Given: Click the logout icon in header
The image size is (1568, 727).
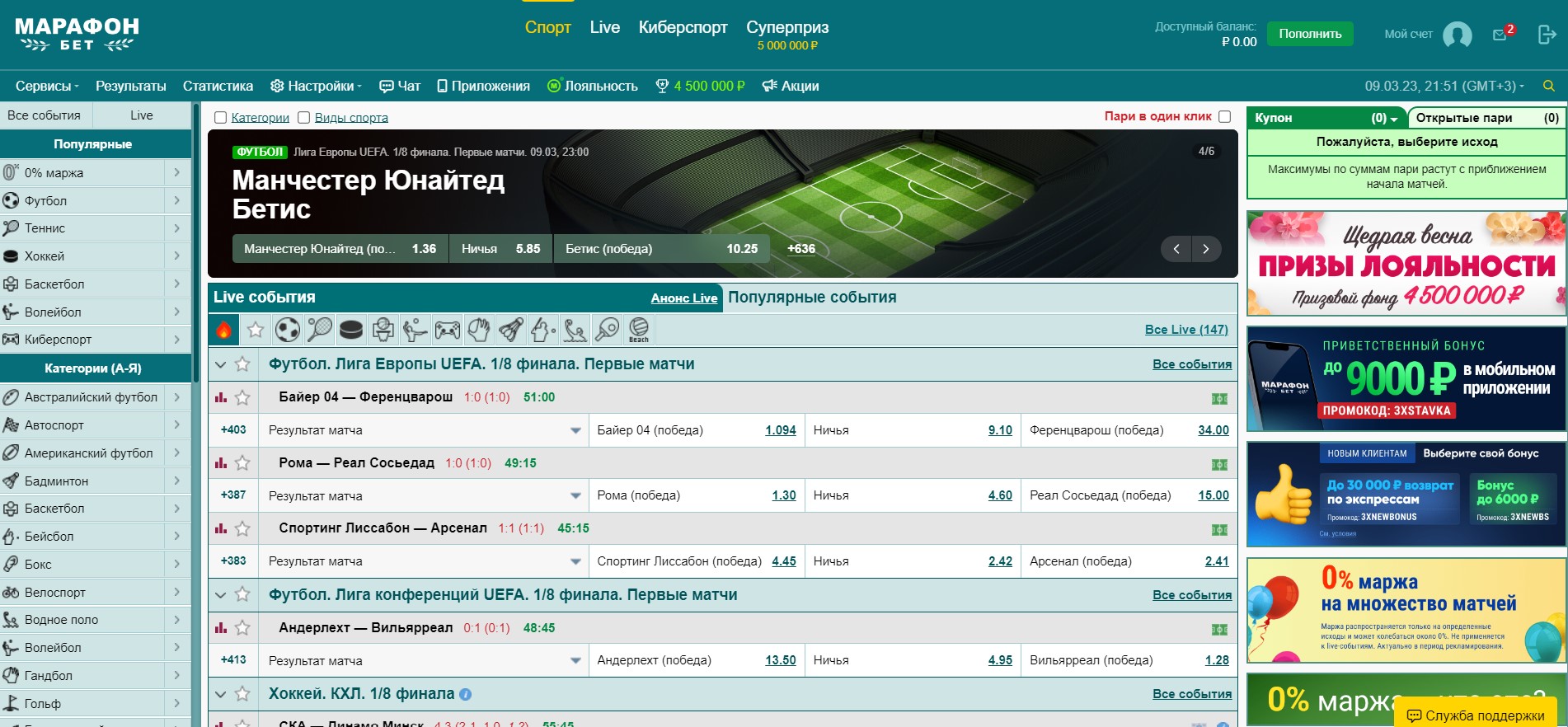Looking at the screenshot, I should click(x=1547, y=35).
